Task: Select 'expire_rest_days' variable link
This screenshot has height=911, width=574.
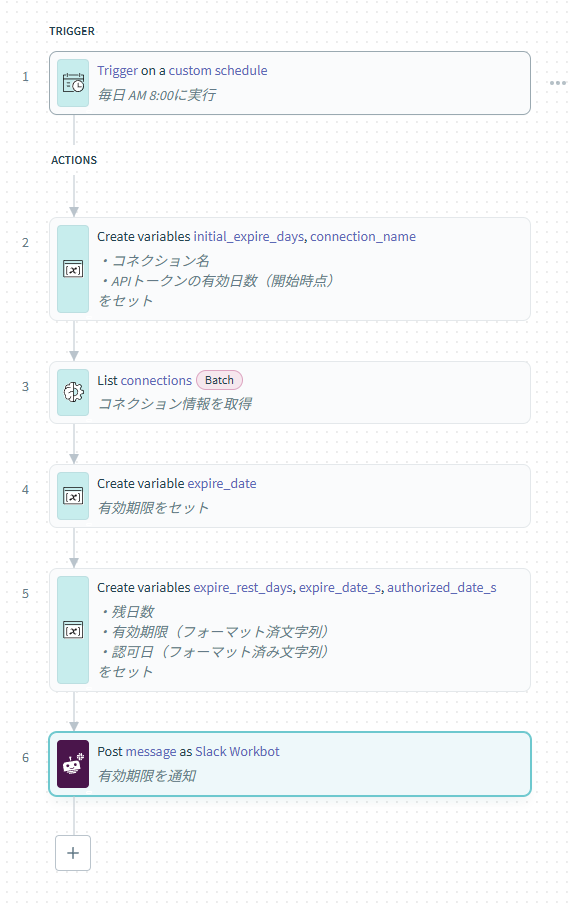Action: [243, 588]
